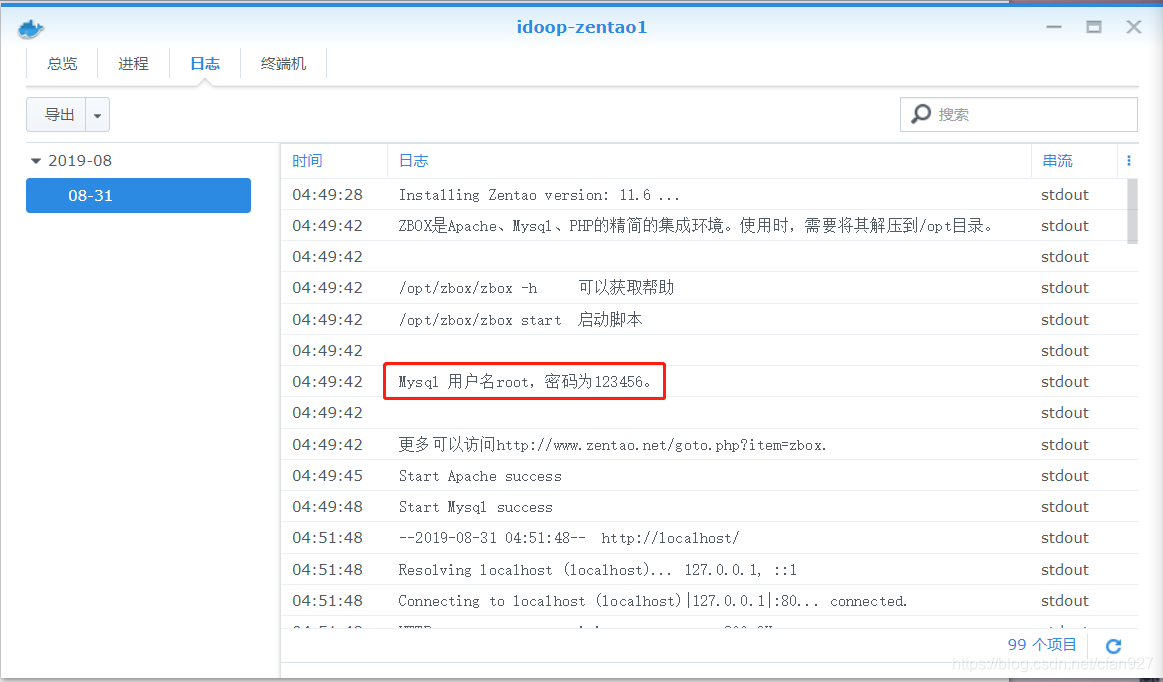Open the 导出 dropdown arrow
The height and width of the screenshot is (682, 1163).
(97, 115)
